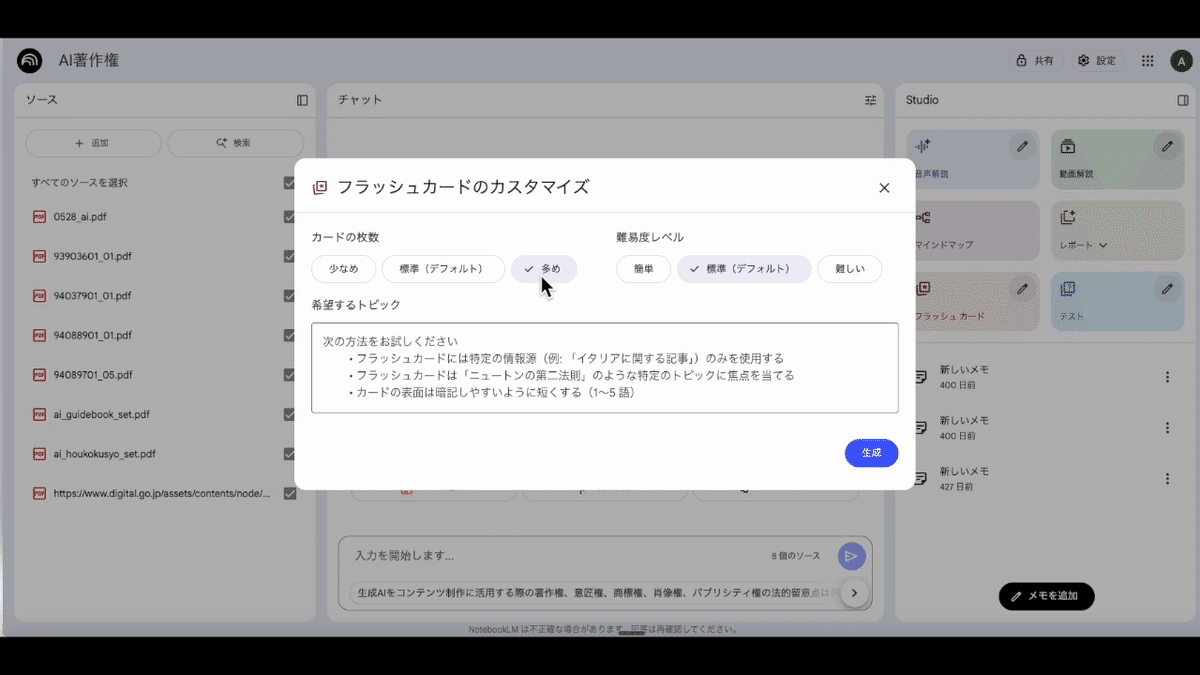Viewport: 1200px width, 675px height.
Task: Click the NotebookLM logo icon
Action: coord(30,61)
